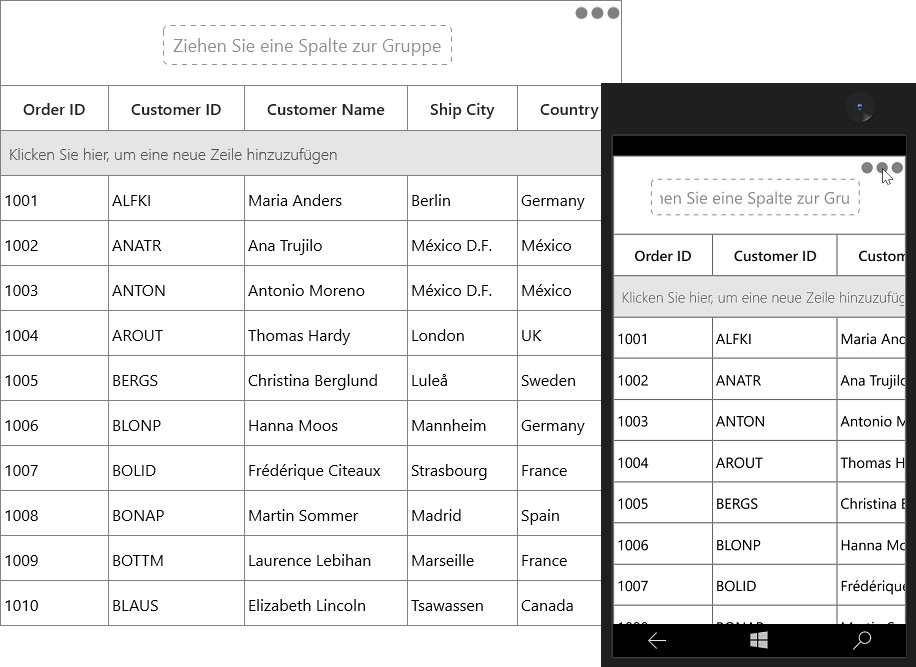Select desktop cell ALFKI
Viewport: 916px width, 667px height.
176,200
